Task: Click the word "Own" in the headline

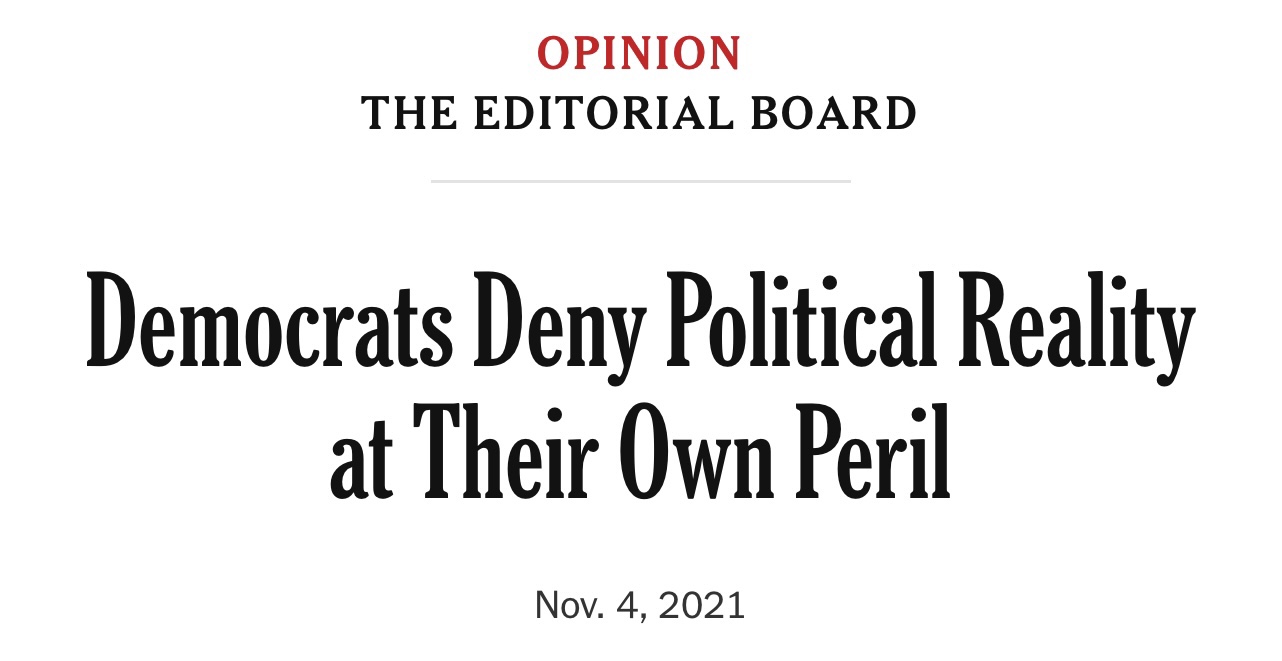Action: (693, 451)
